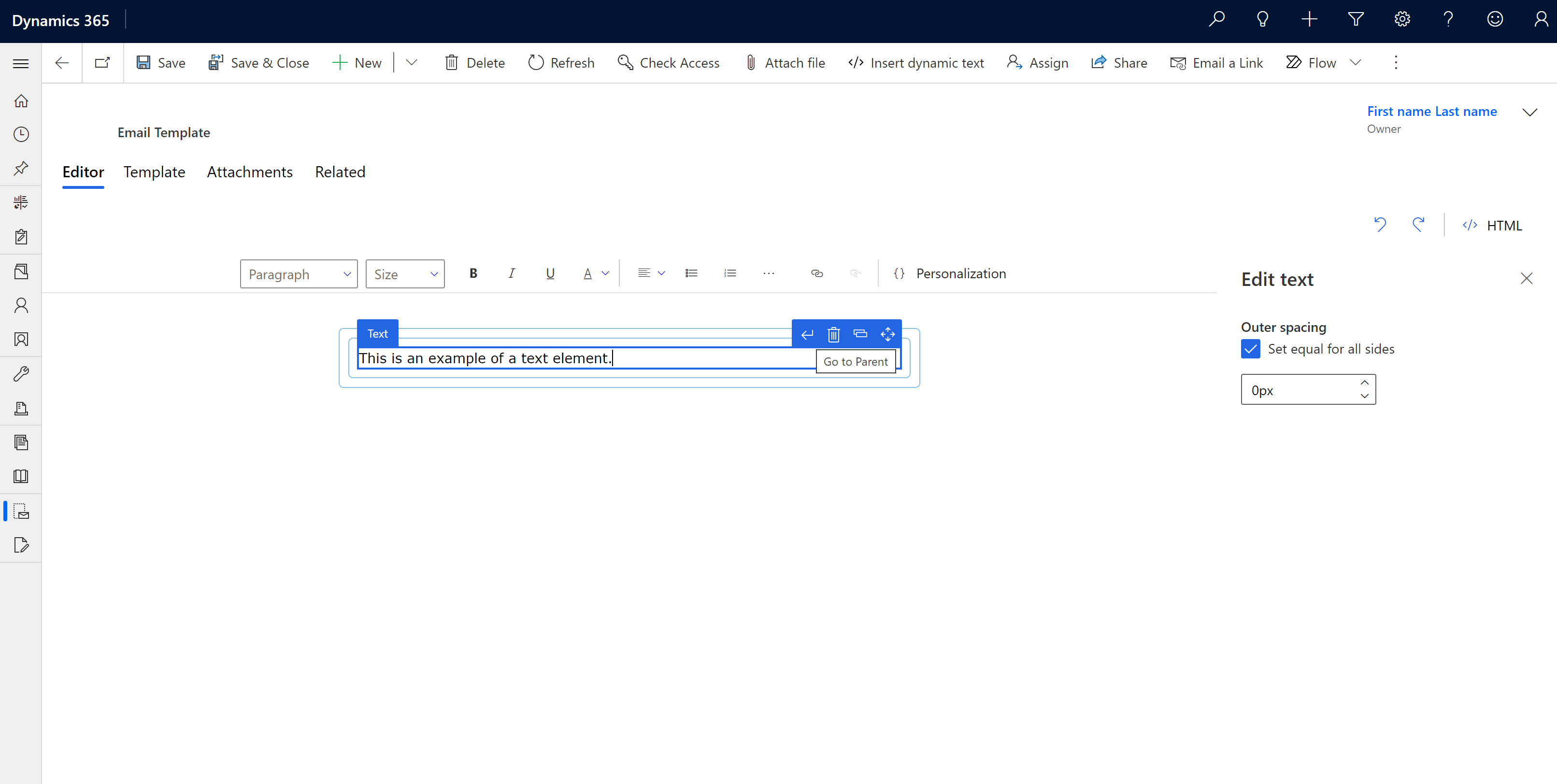Click the Bulleted list icon
This screenshot has width=1557, height=784.
pos(691,273)
